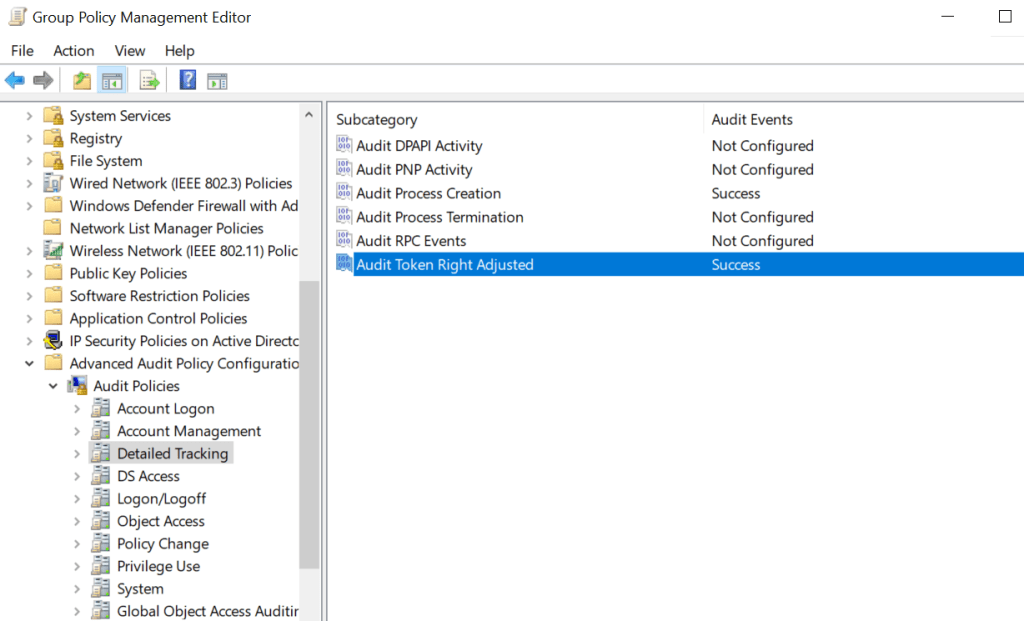This screenshot has width=1024, height=621.
Task: Collapse the Advanced Audit Policy Configuration node
Action: point(29,364)
